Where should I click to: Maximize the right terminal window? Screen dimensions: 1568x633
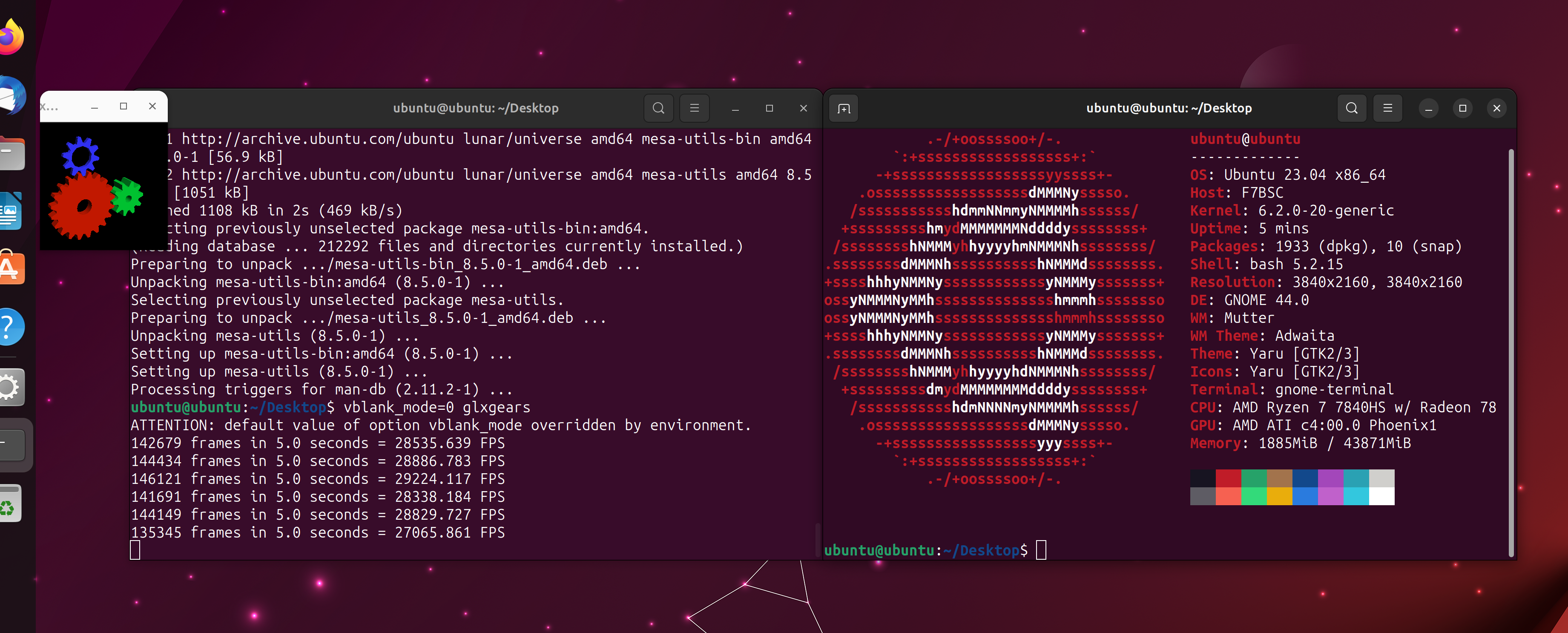(1463, 108)
